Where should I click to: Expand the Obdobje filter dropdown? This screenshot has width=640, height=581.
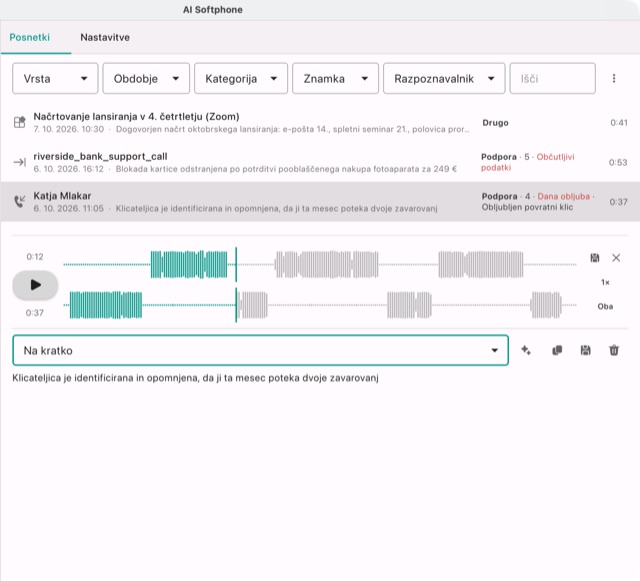[146, 78]
